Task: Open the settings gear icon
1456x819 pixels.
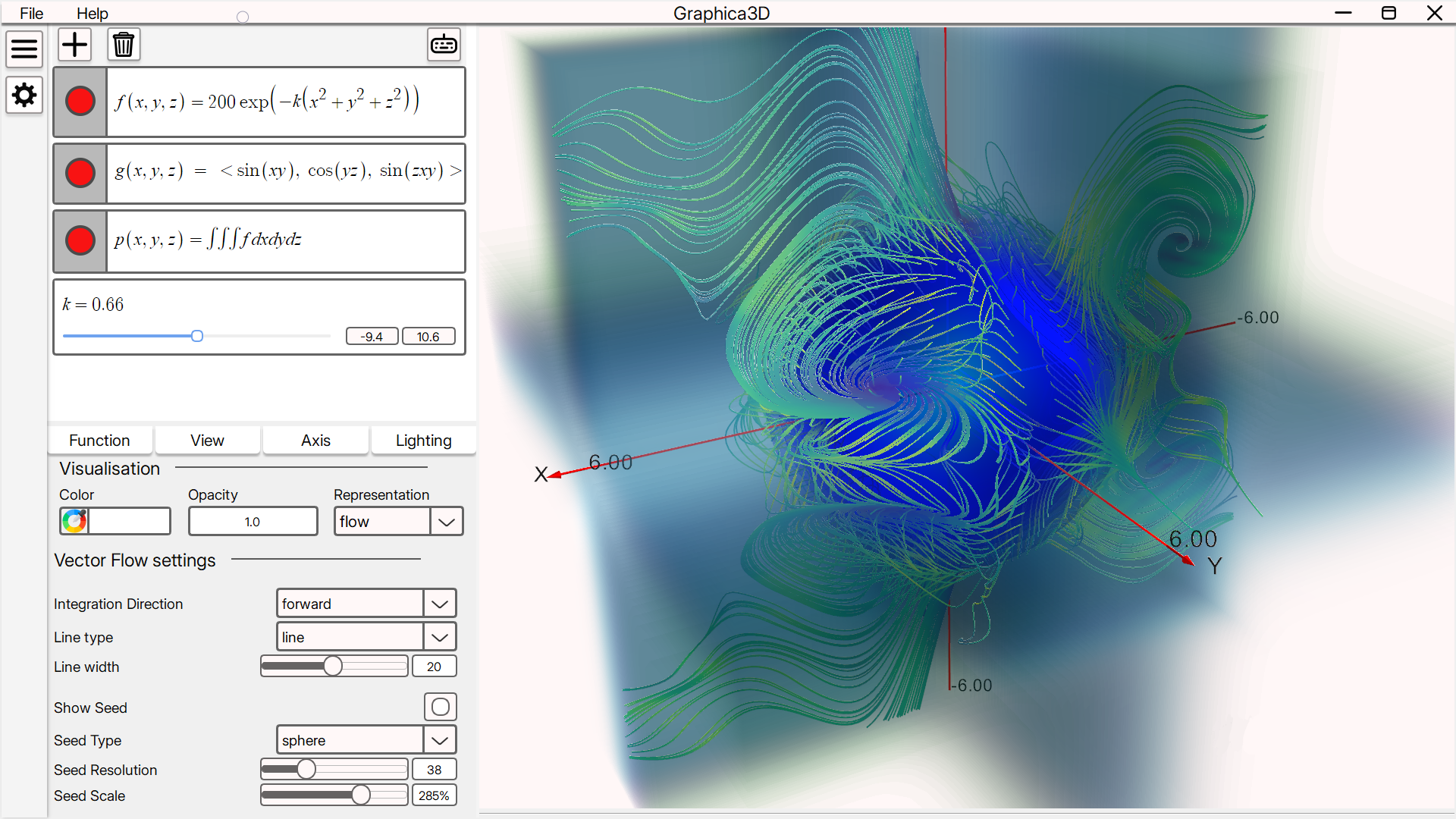Action: [x=24, y=96]
